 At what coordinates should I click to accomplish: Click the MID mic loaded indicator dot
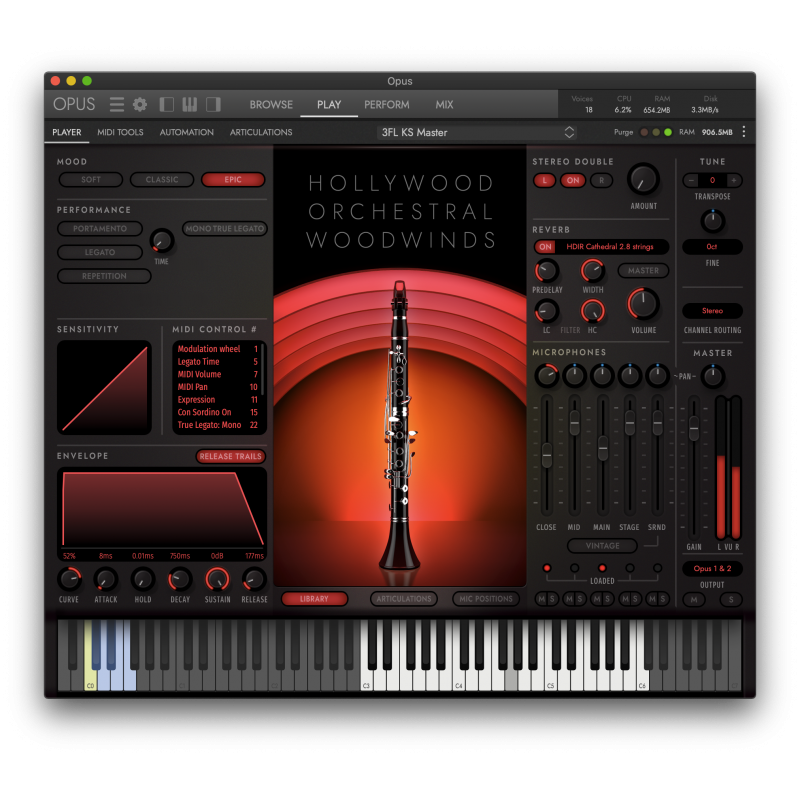pyautogui.click(x=574, y=568)
